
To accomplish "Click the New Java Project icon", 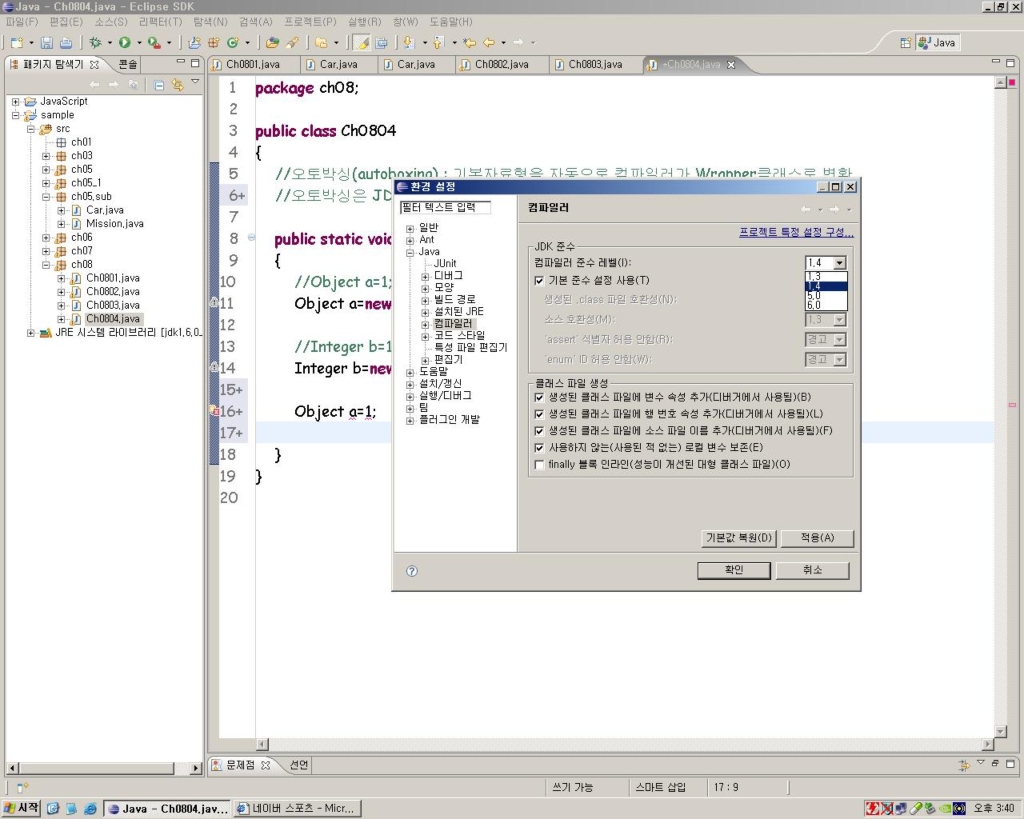I will (195, 42).
